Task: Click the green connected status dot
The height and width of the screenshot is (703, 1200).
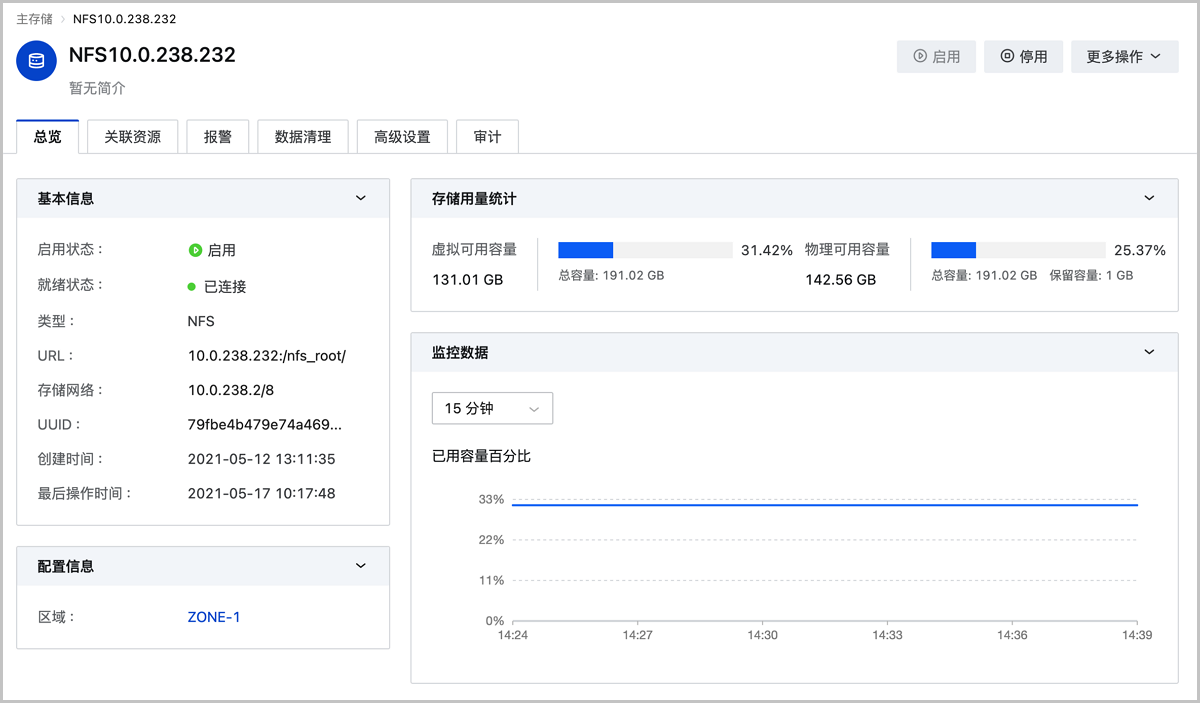Action: pyautogui.click(x=191, y=287)
